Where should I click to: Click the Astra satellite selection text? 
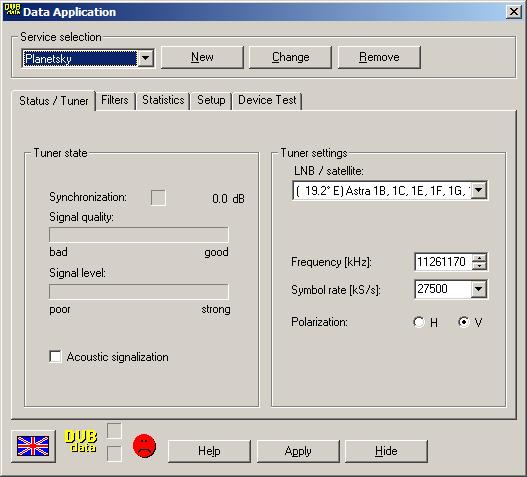coord(382,191)
